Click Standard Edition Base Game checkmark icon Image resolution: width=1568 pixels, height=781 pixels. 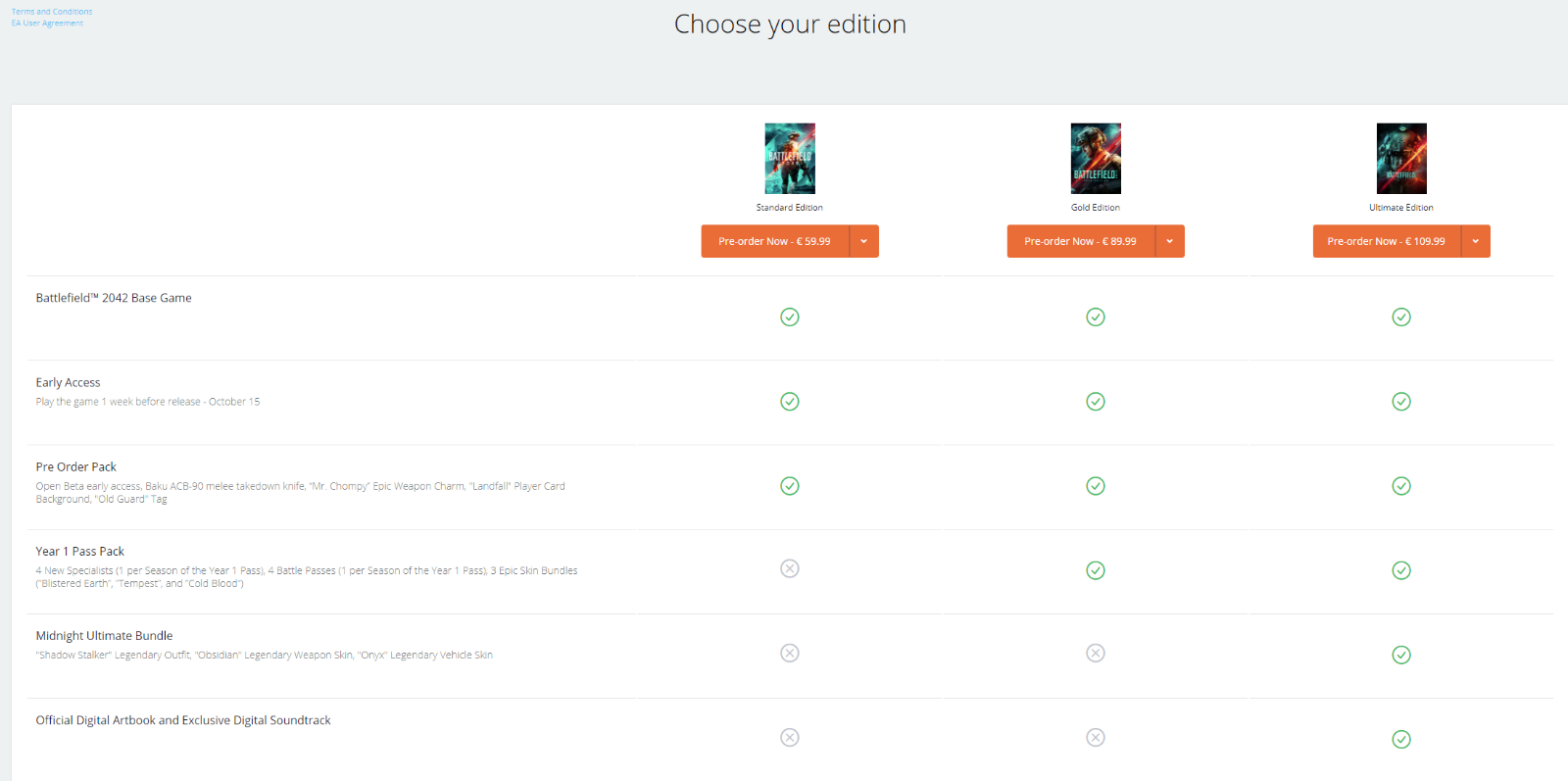pos(790,317)
